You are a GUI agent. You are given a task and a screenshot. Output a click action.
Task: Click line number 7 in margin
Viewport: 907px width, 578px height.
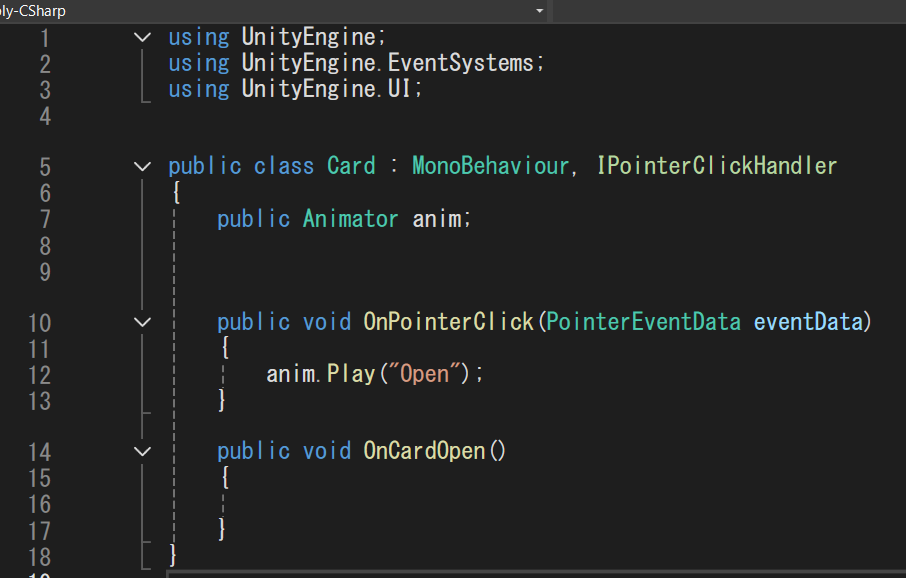click(x=42, y=218)
